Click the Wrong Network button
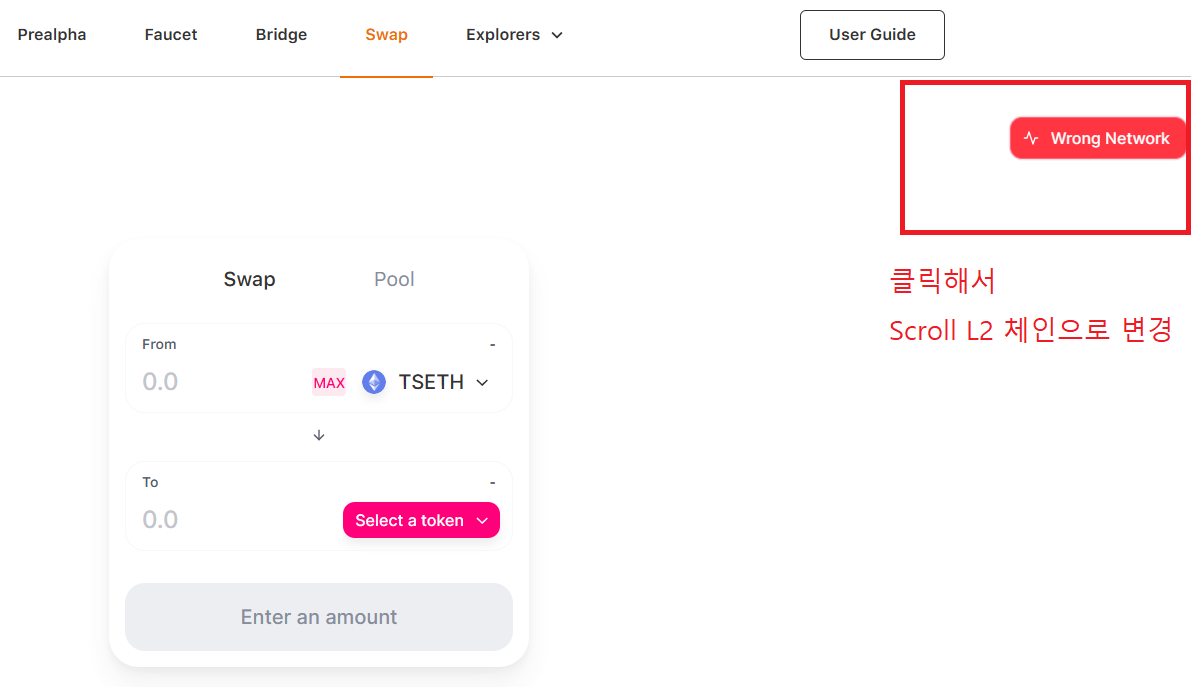Viewport: 1191px width, 687px height. click(x=1098, y=138)
